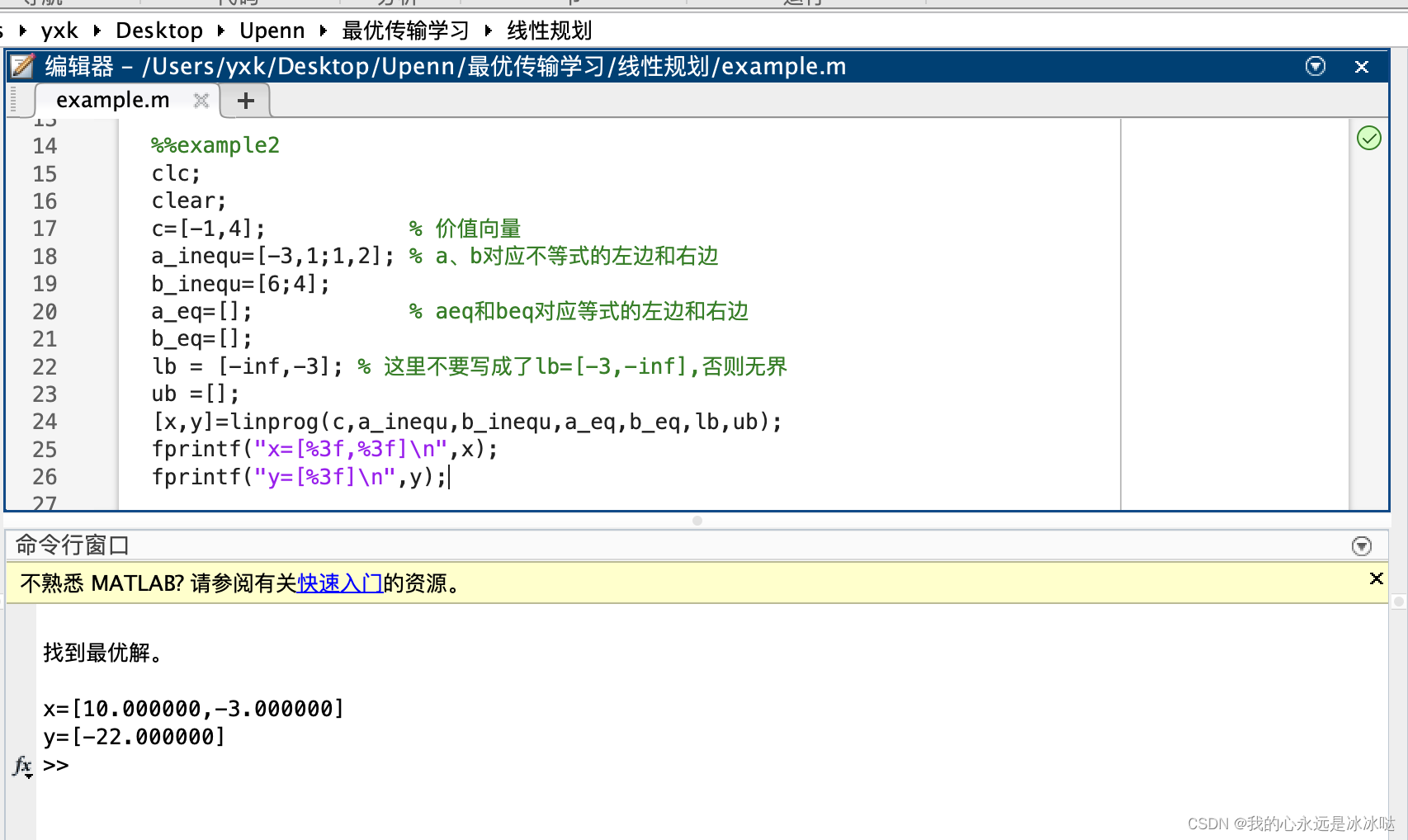The image size is (1408, 840).
Task: Navigate to 线性规划 folder in address bar
Action: (549, 31)
